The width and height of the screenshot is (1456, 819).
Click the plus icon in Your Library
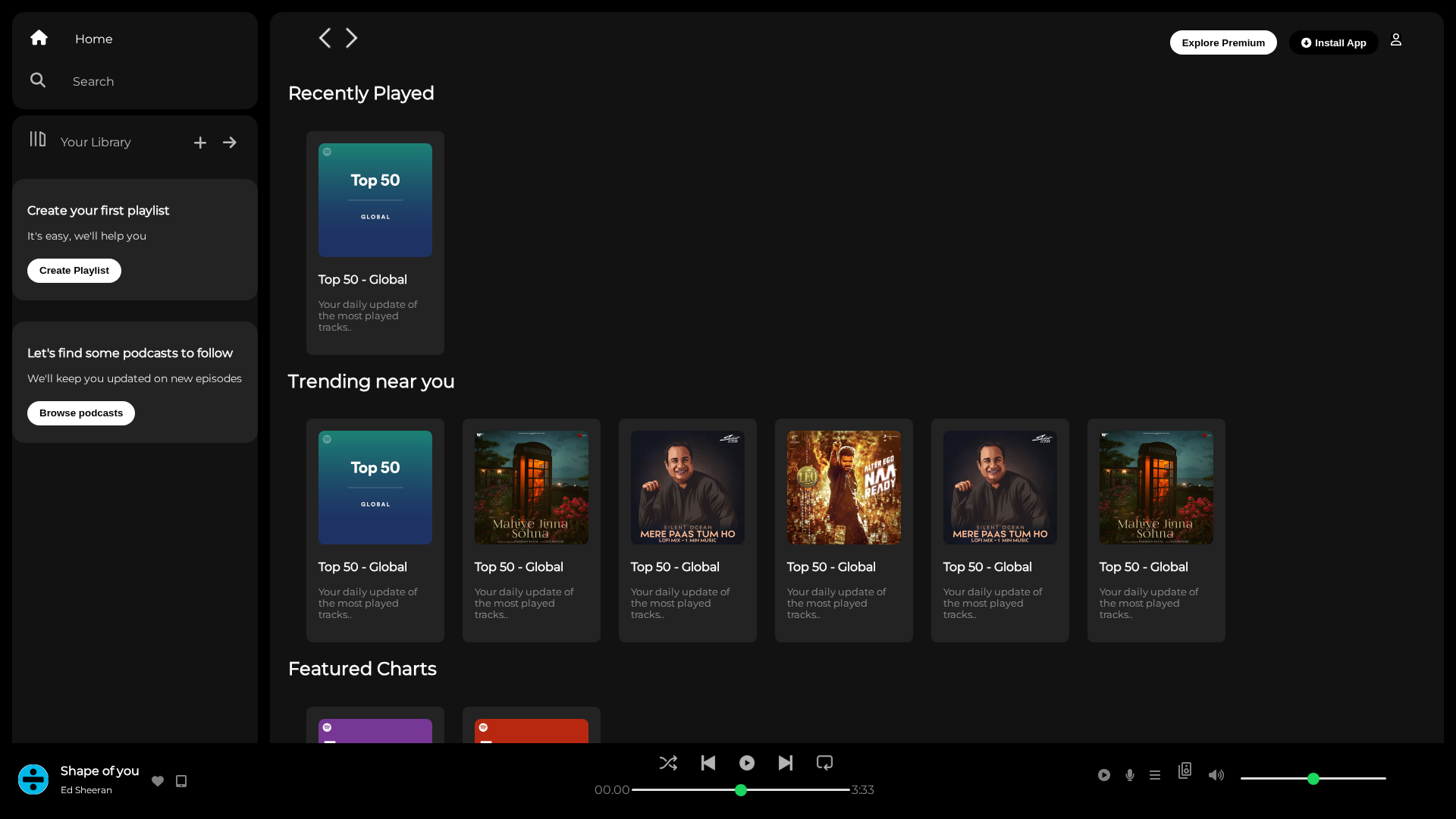pyautogui.click(x=200, y=143)
